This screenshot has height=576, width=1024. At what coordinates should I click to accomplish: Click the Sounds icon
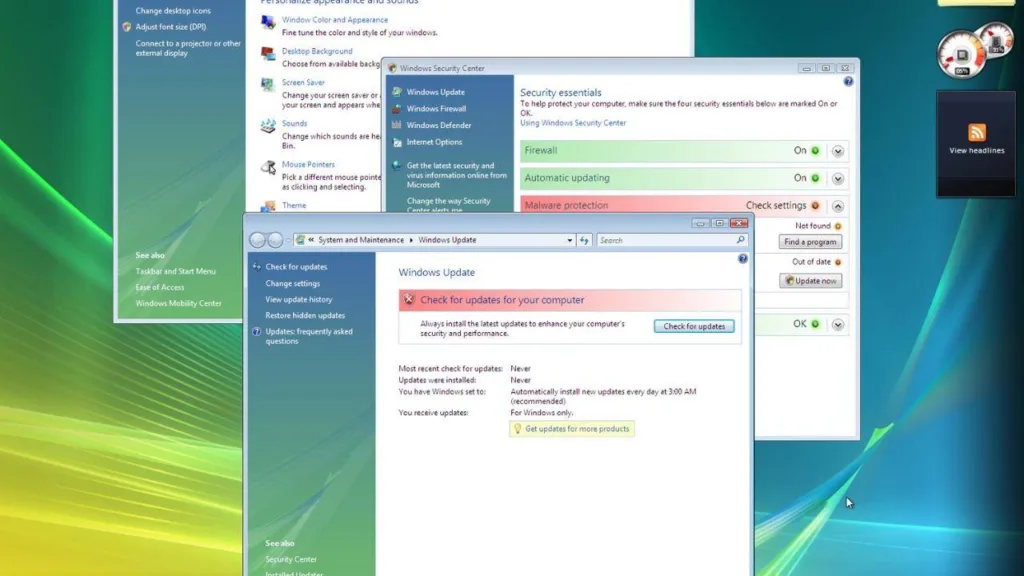(268, 126)
